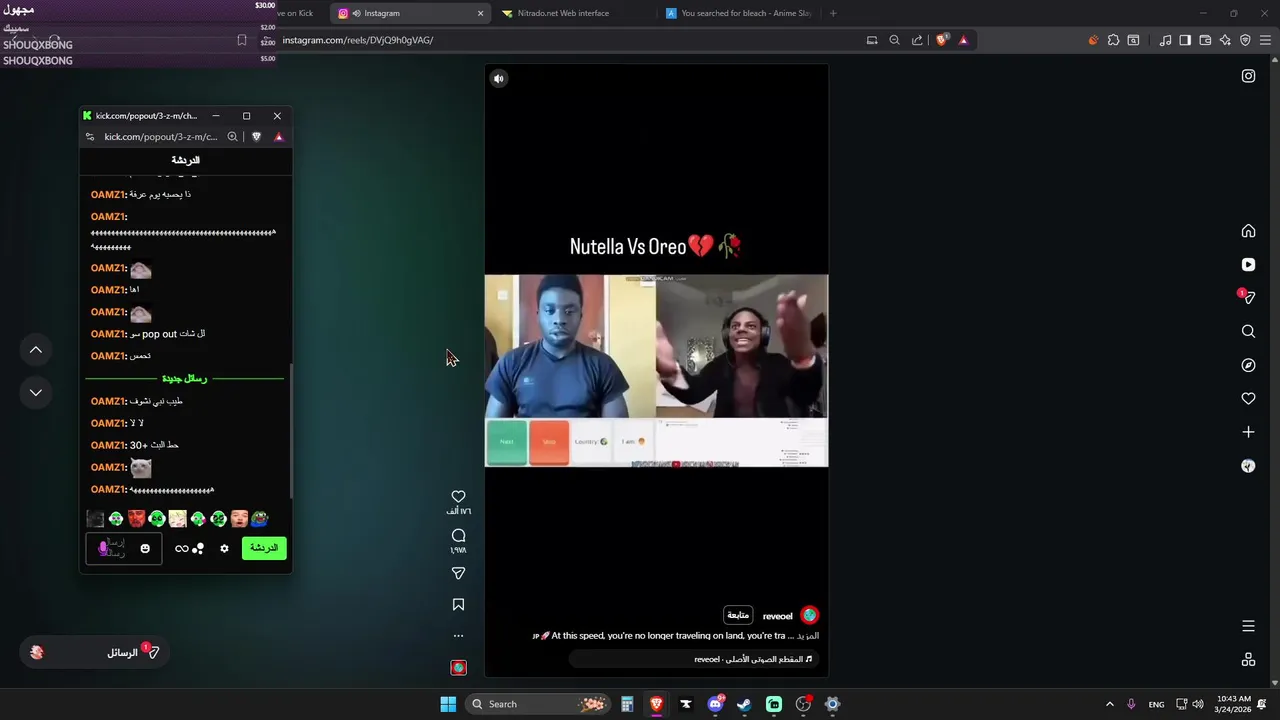
Task: Click Brave shield in Kick popout window
Action: click(256, 137)
